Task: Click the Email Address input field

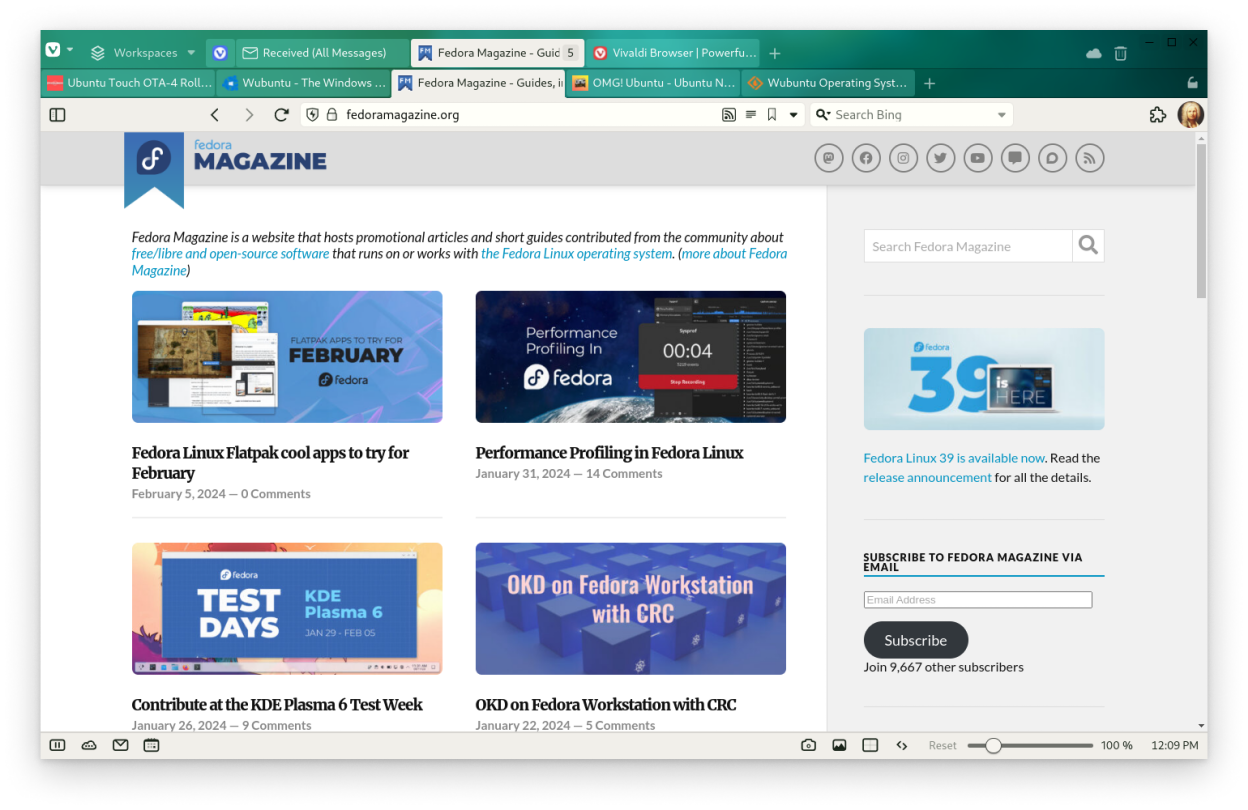Action: (x=977, y=600)
